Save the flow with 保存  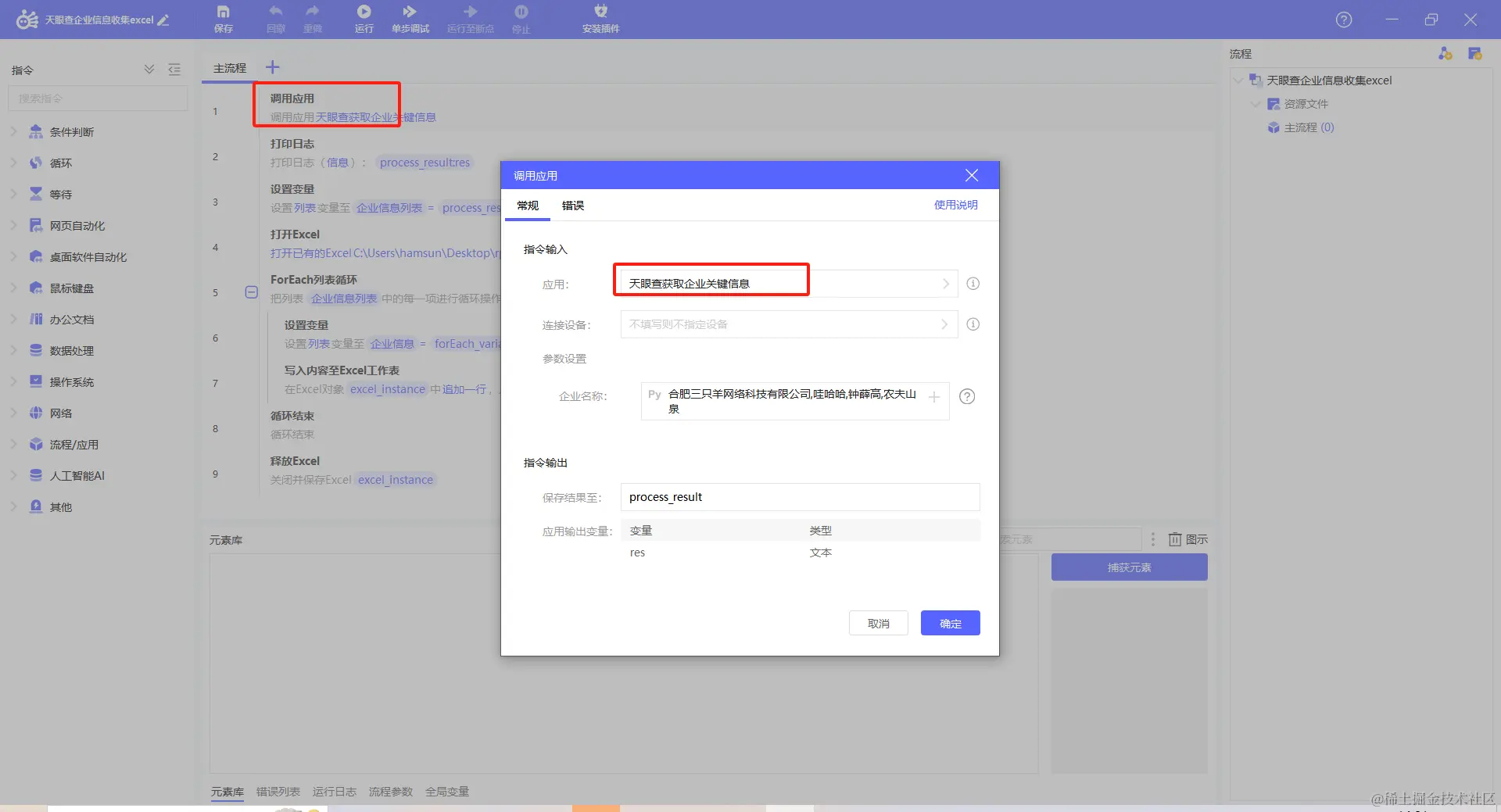pos(224,19)
